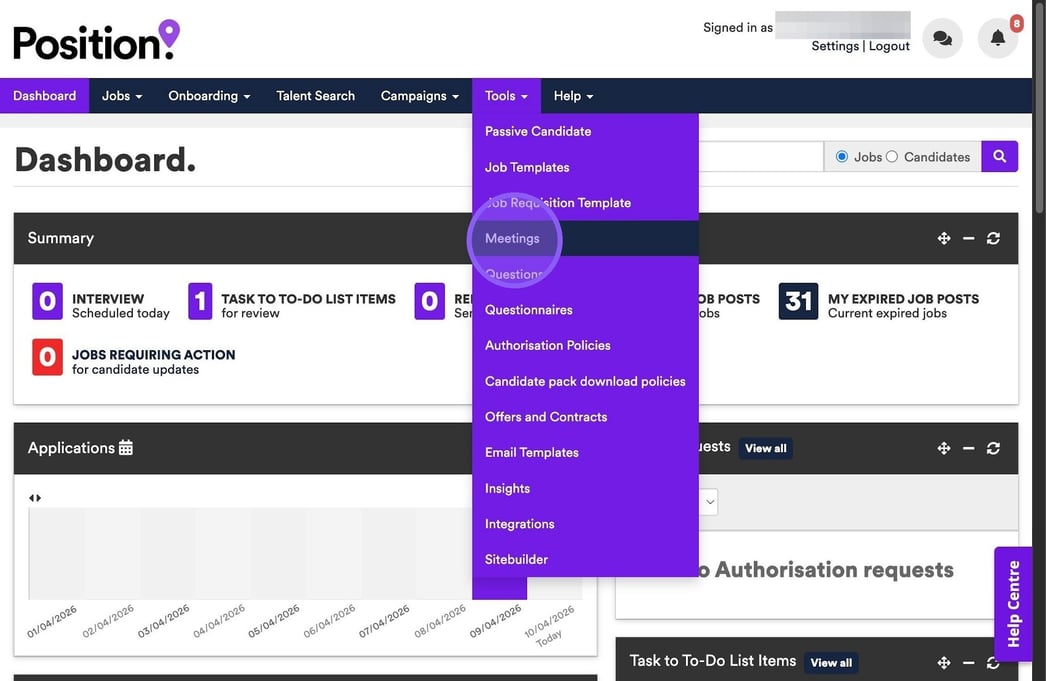Select the Candidates radio button
This screenshot has width=1046, height=681.
(892, 157)
